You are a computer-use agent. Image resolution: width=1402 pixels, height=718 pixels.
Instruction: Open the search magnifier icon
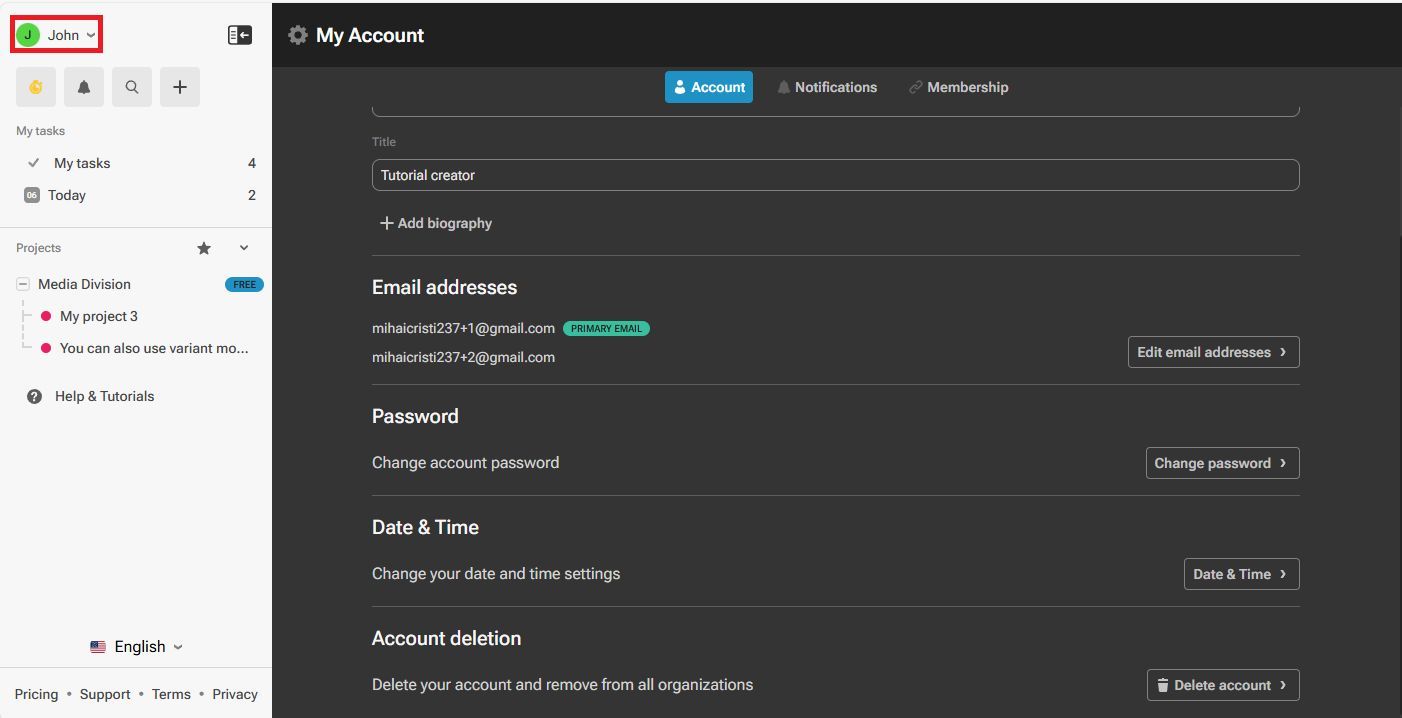click(132, 87)
